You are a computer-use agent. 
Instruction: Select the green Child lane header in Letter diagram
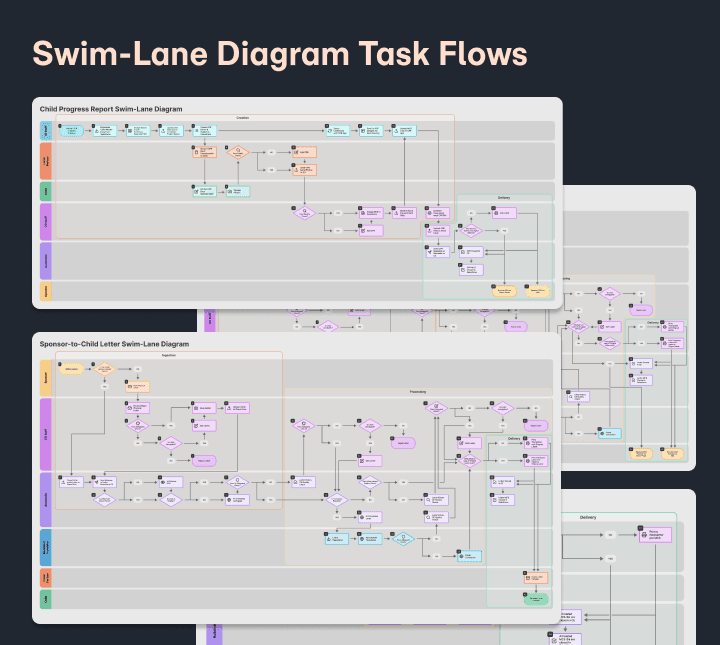point(45,600)
